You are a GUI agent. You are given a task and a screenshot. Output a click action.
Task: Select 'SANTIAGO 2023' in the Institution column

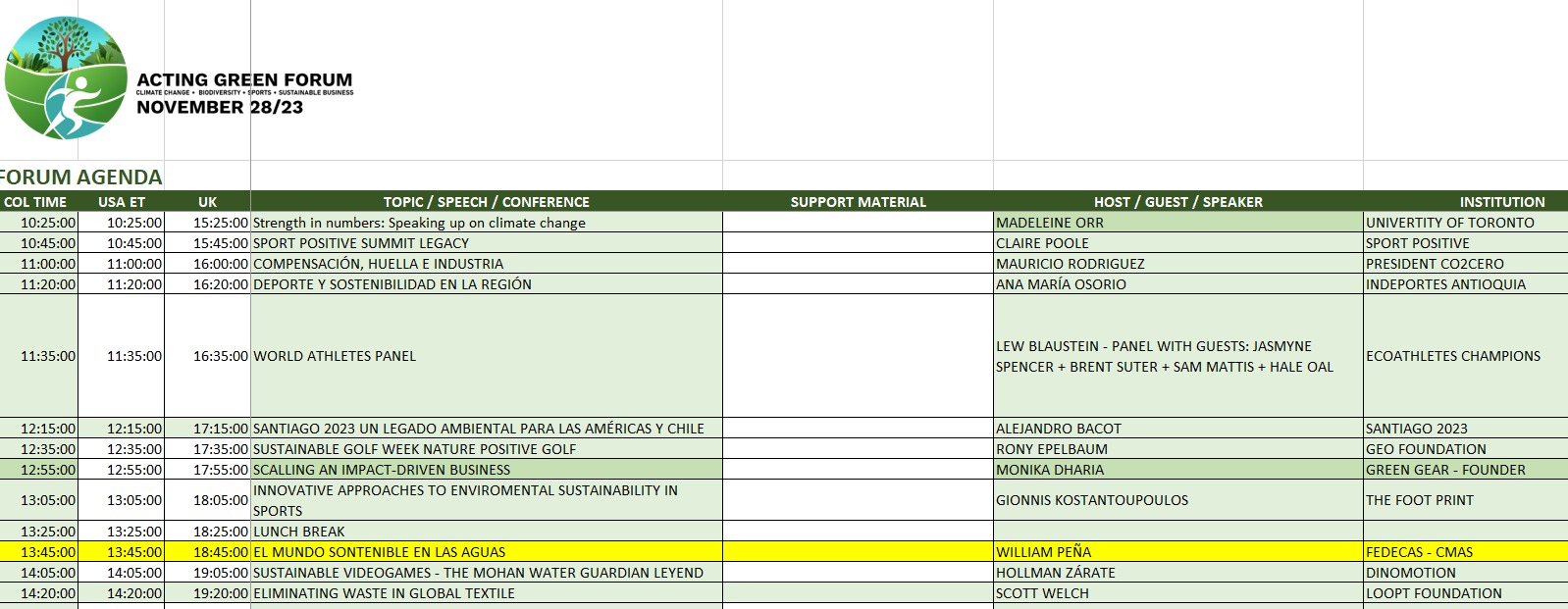1466,429
